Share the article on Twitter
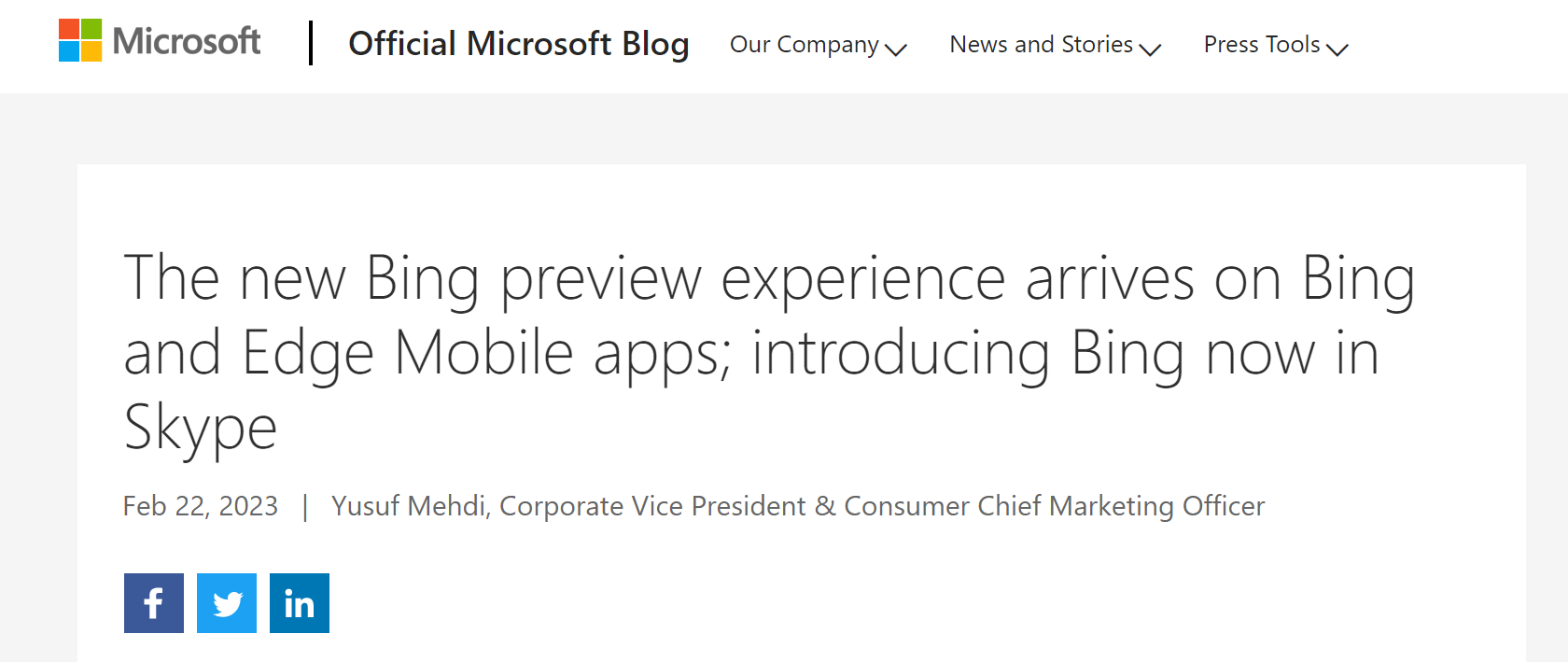This screenshot has width=1568, height=662. point(227,603)
